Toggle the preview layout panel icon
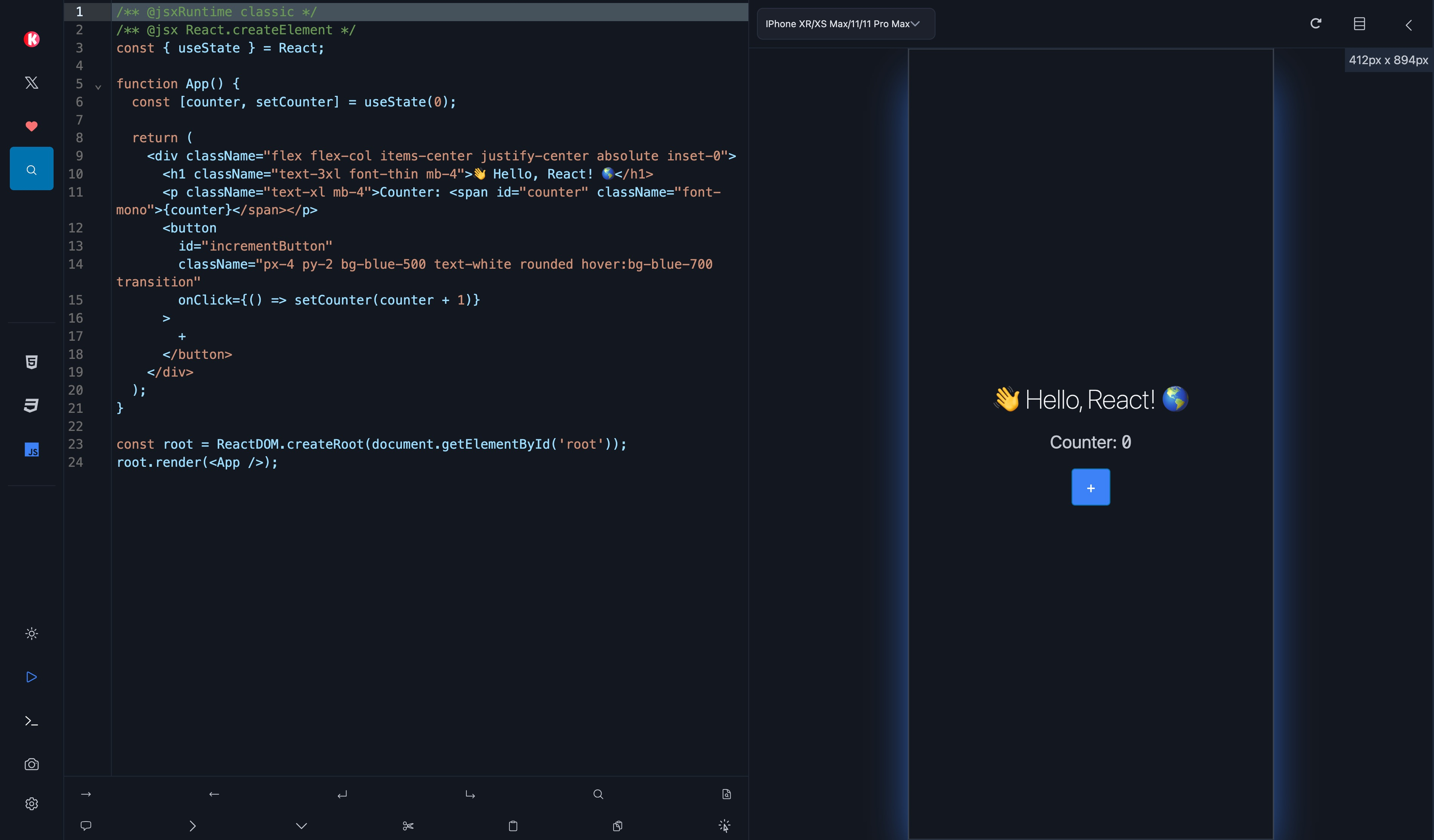The image size is (1434, 840). tap(1359, 24)
